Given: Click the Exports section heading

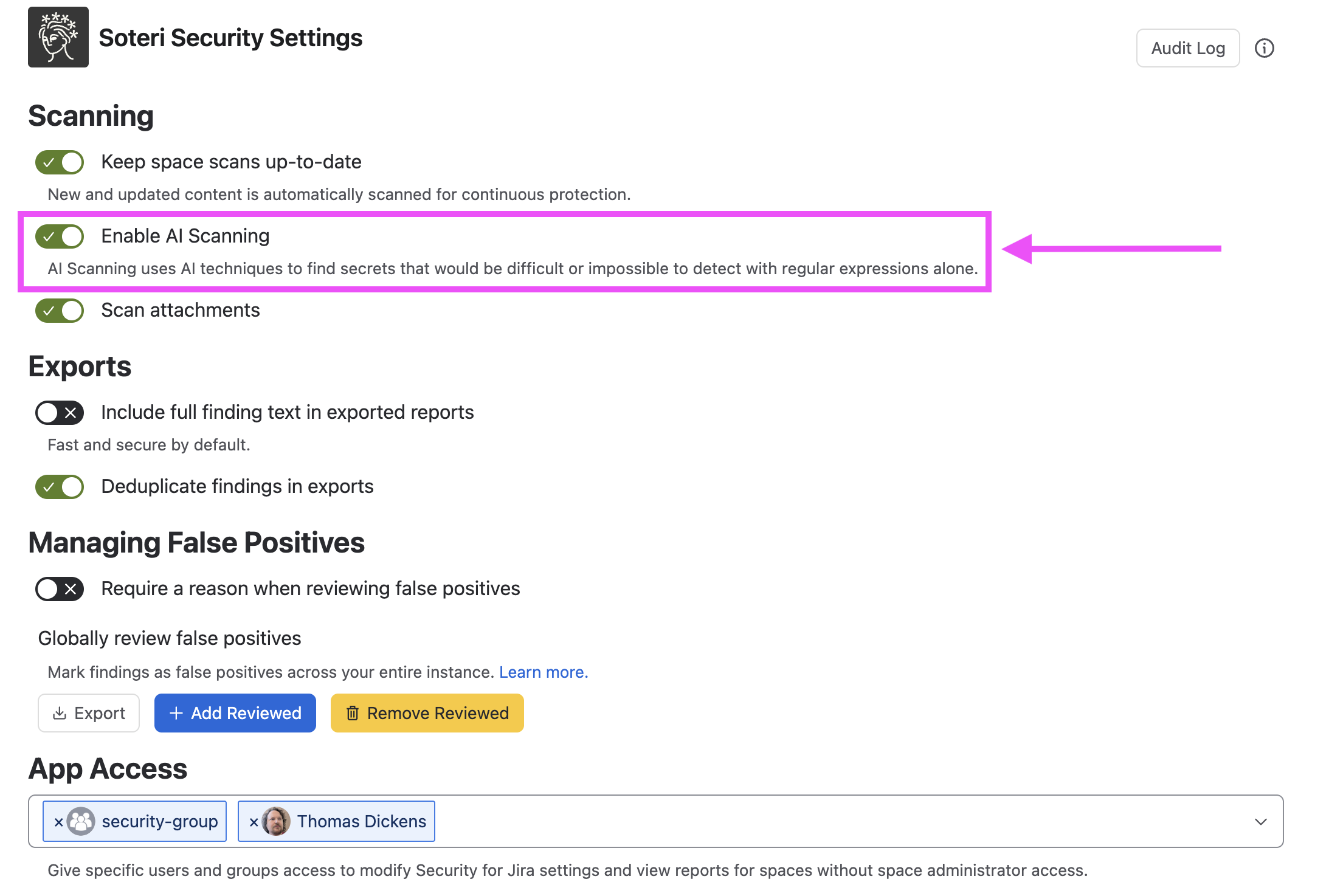Looking at the screenshot, I should coord(80,367).
